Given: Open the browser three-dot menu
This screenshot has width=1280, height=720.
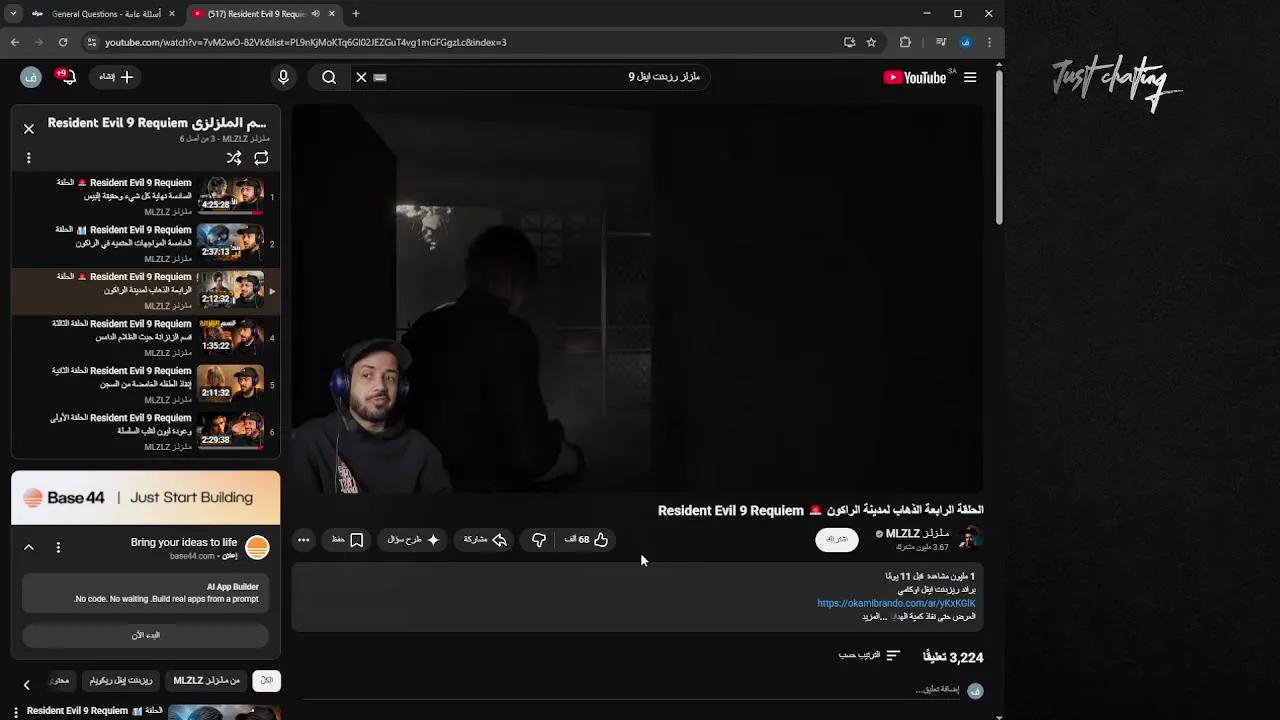Looking at the screenshot, I should point(989,42).
